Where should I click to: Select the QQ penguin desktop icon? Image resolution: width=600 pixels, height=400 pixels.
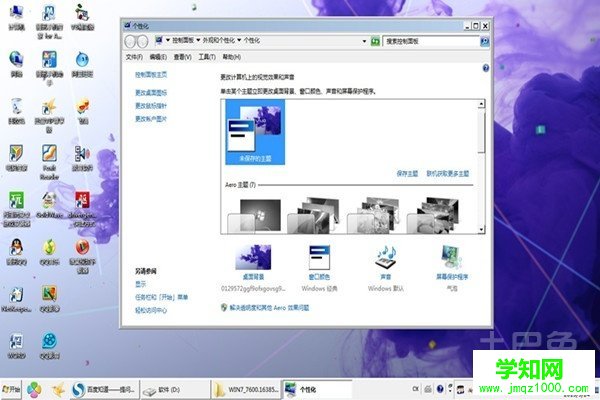tap(16, 252)
